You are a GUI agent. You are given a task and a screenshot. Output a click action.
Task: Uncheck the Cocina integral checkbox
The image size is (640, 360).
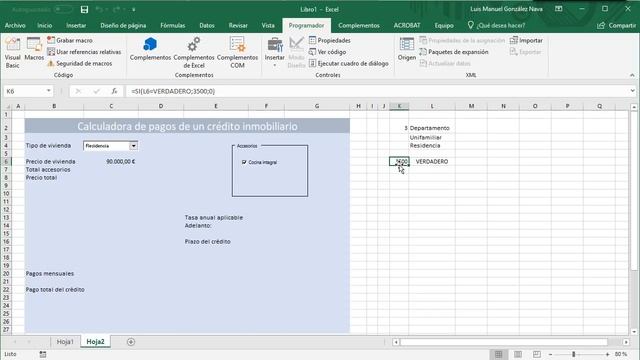[244, 162]
